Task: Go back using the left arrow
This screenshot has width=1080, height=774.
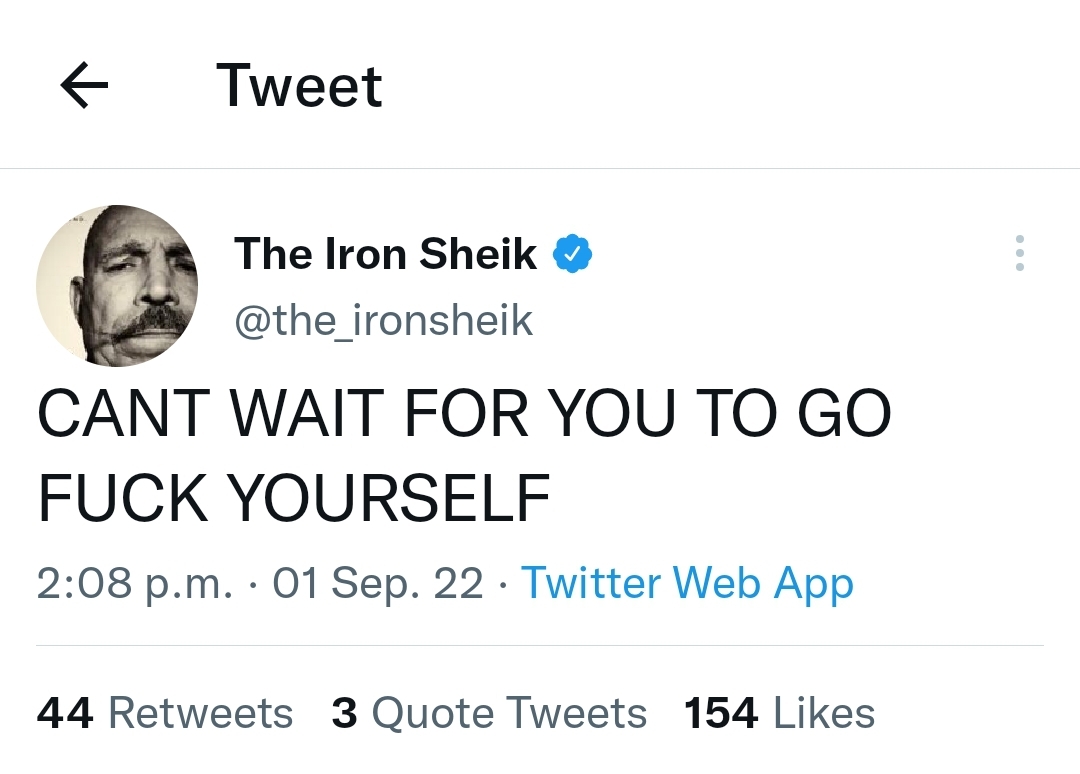Action: click(x=84, y=87)
